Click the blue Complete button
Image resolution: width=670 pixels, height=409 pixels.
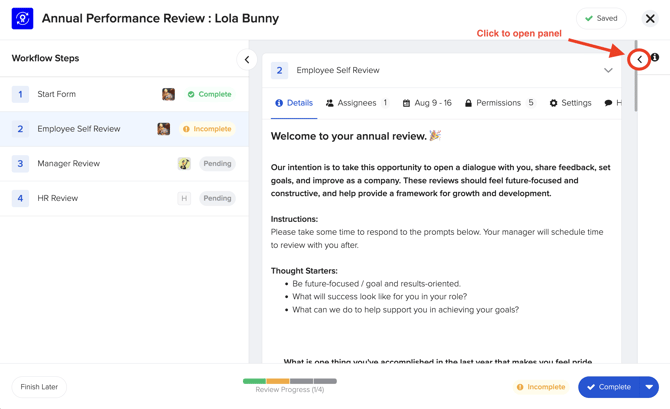click(609, 387)
